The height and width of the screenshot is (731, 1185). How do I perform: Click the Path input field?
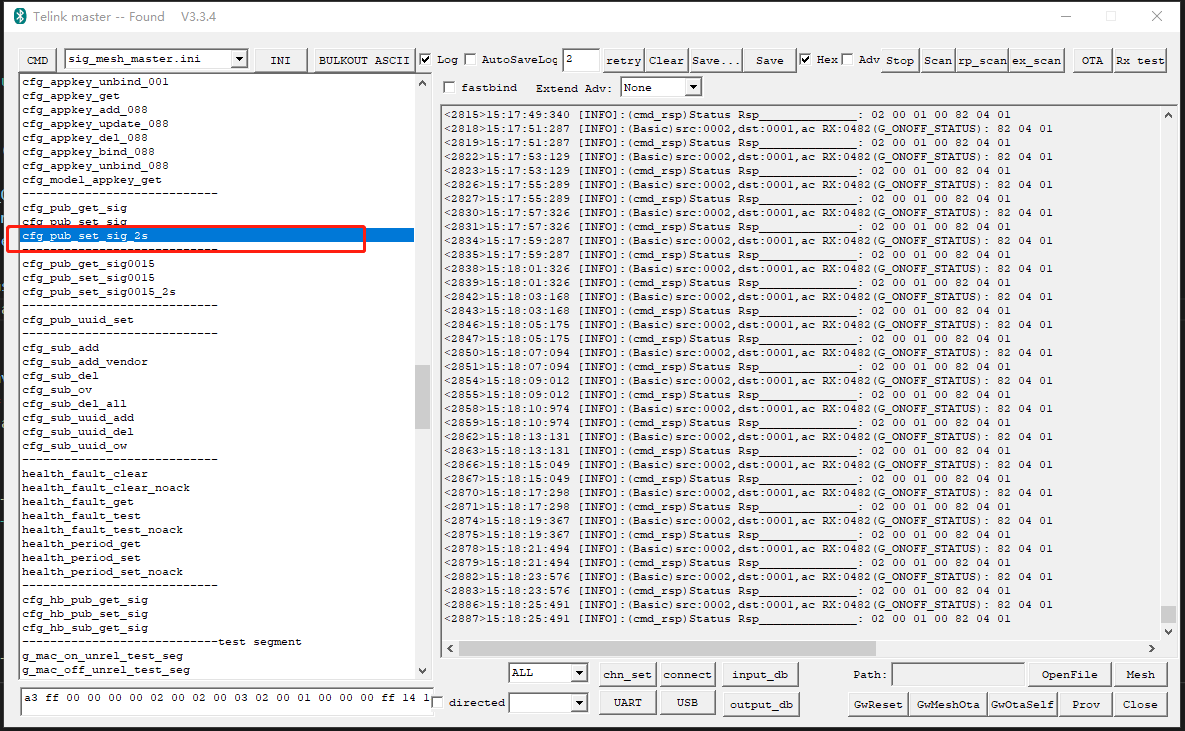(957, 673)
